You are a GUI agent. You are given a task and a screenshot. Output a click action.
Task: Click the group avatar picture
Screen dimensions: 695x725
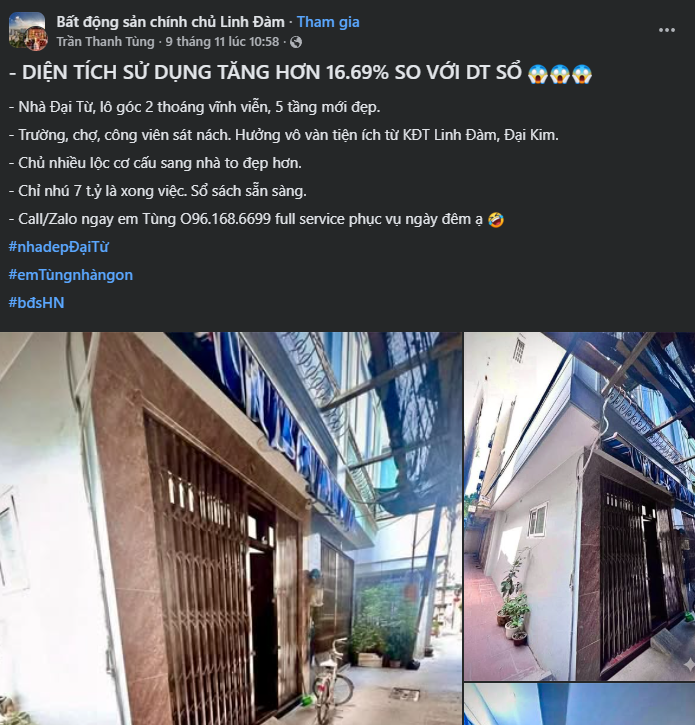coord(28,31)
